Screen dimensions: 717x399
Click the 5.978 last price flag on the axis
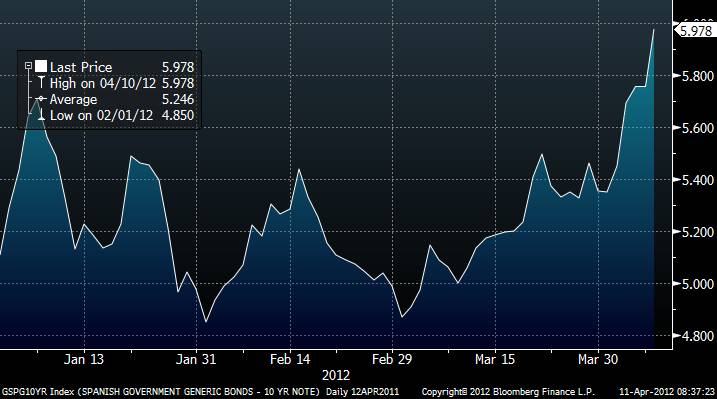(696, 31)
